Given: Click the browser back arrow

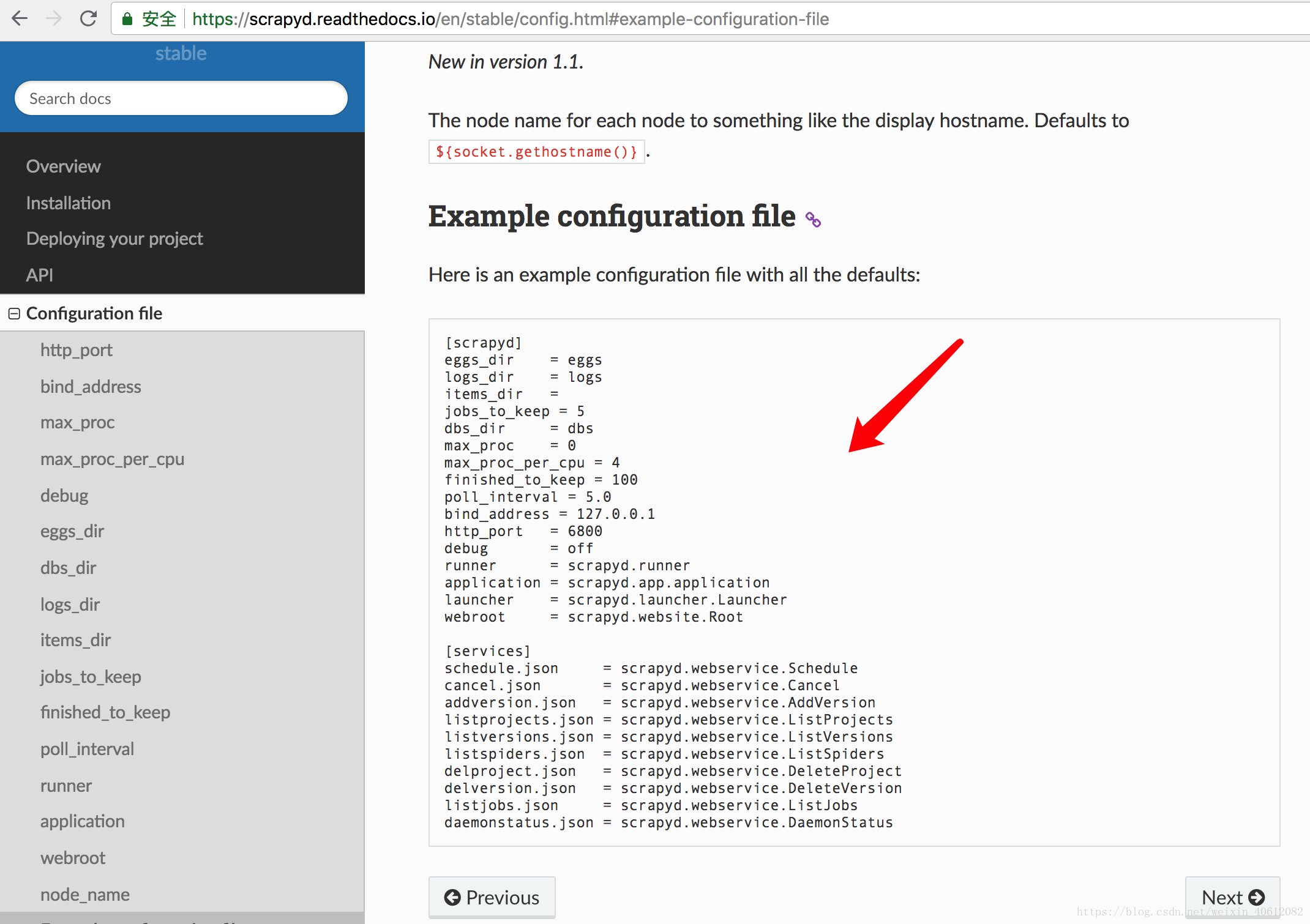Looking at the screenshot, I should 20,18.
